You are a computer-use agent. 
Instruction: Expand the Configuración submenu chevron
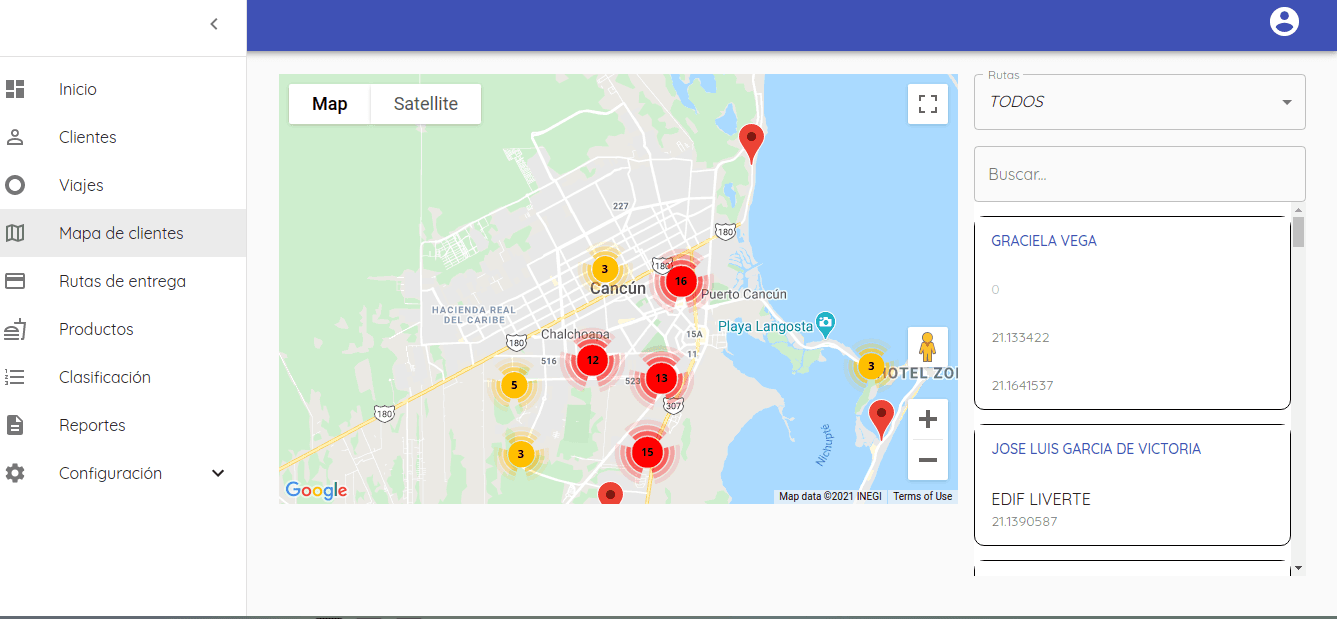click(x=218, y=473)
